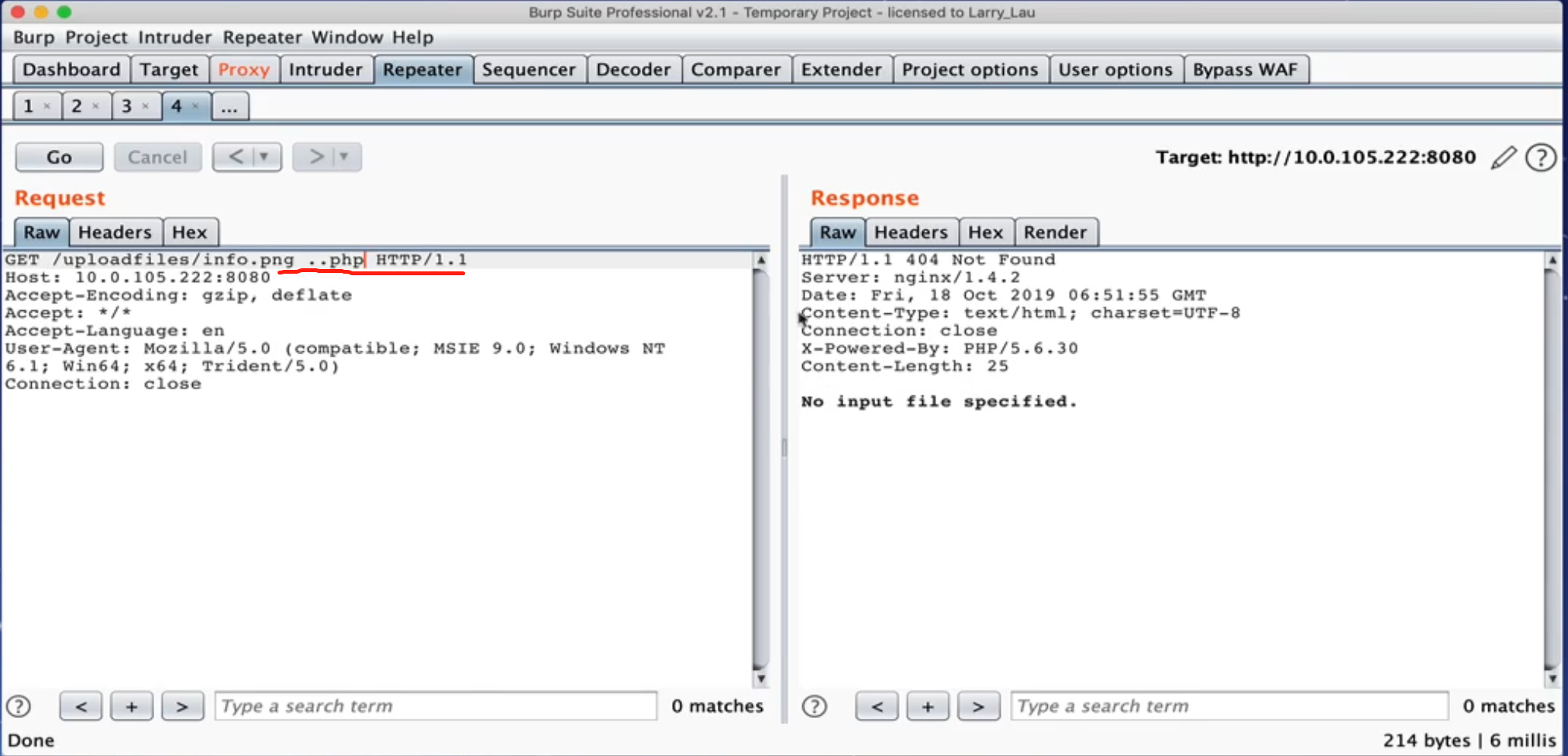The height and width of the screenshot is (756, 1568).
Task: Open the Project menu
Action: (x=96, y=37)
